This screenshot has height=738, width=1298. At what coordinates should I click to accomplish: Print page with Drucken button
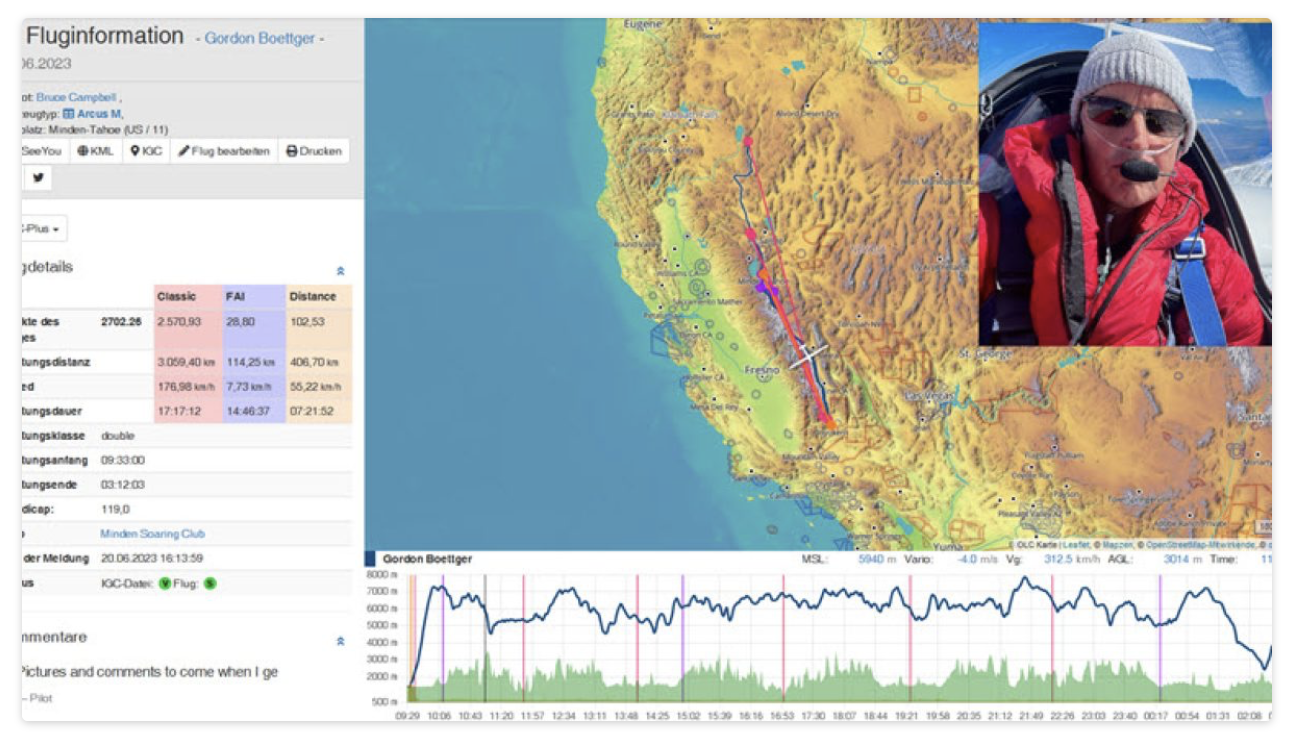(314, 151)
